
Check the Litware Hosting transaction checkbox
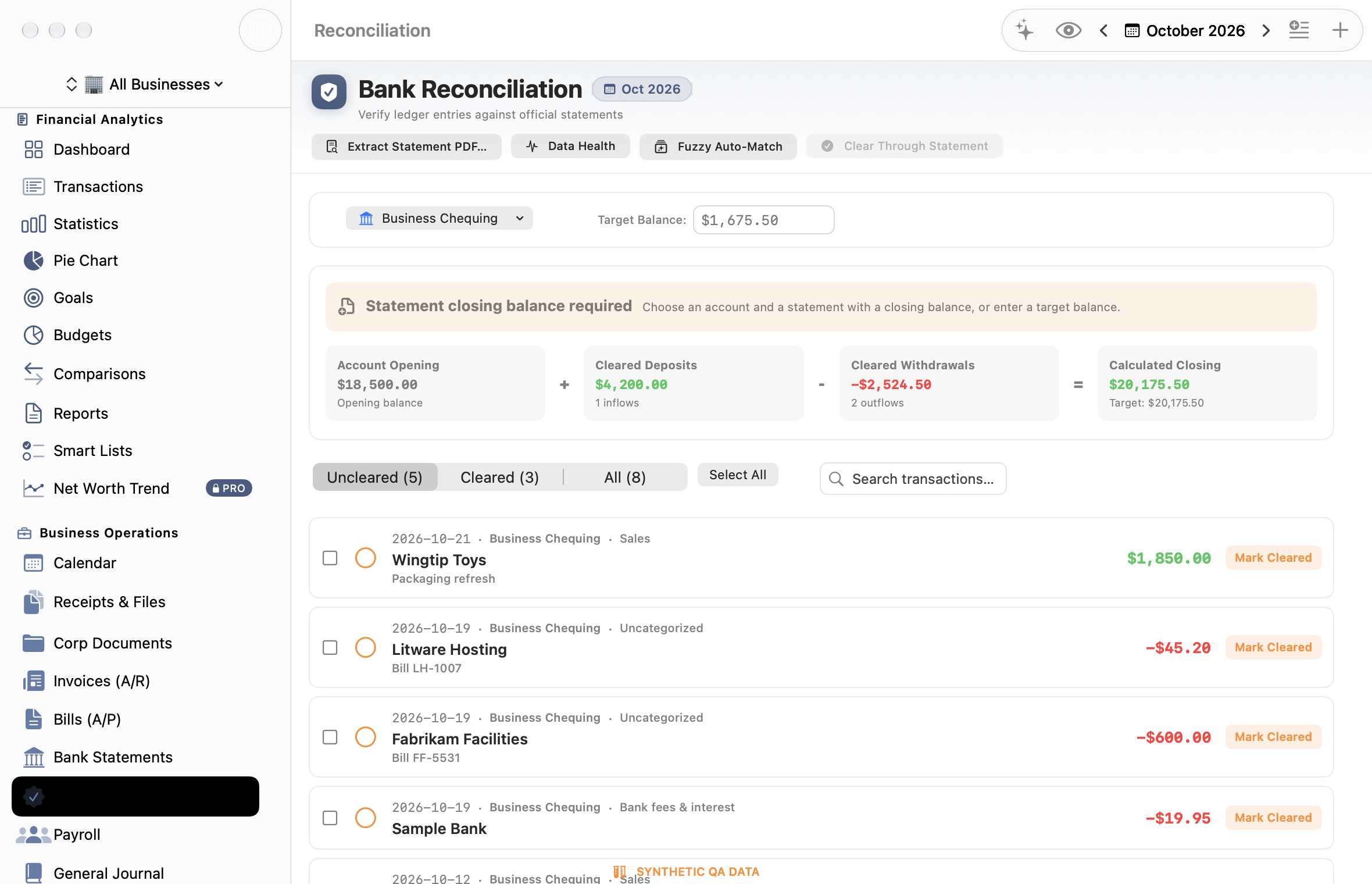coord(330,648)
